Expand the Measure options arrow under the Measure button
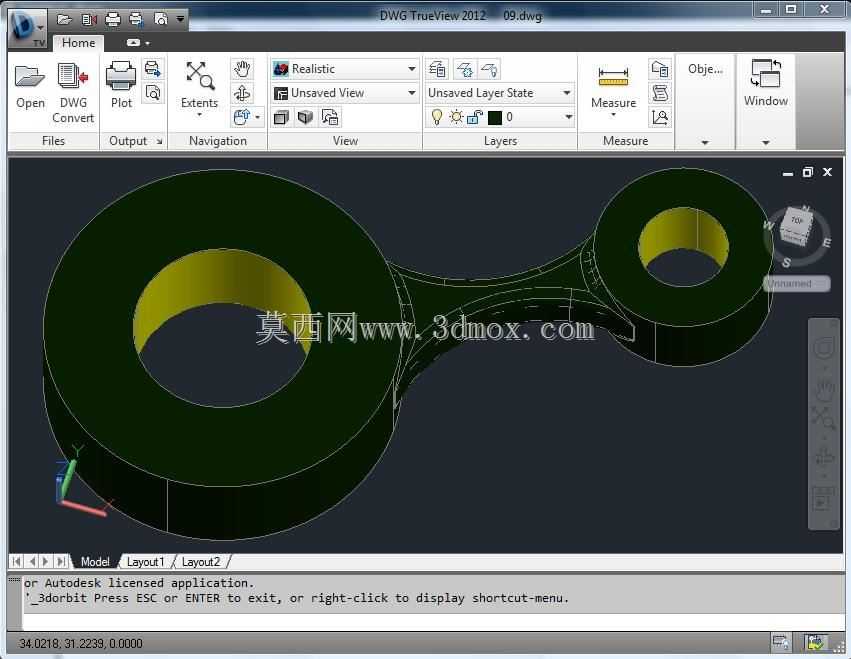The image size is (851, 659). pos(613,115)
